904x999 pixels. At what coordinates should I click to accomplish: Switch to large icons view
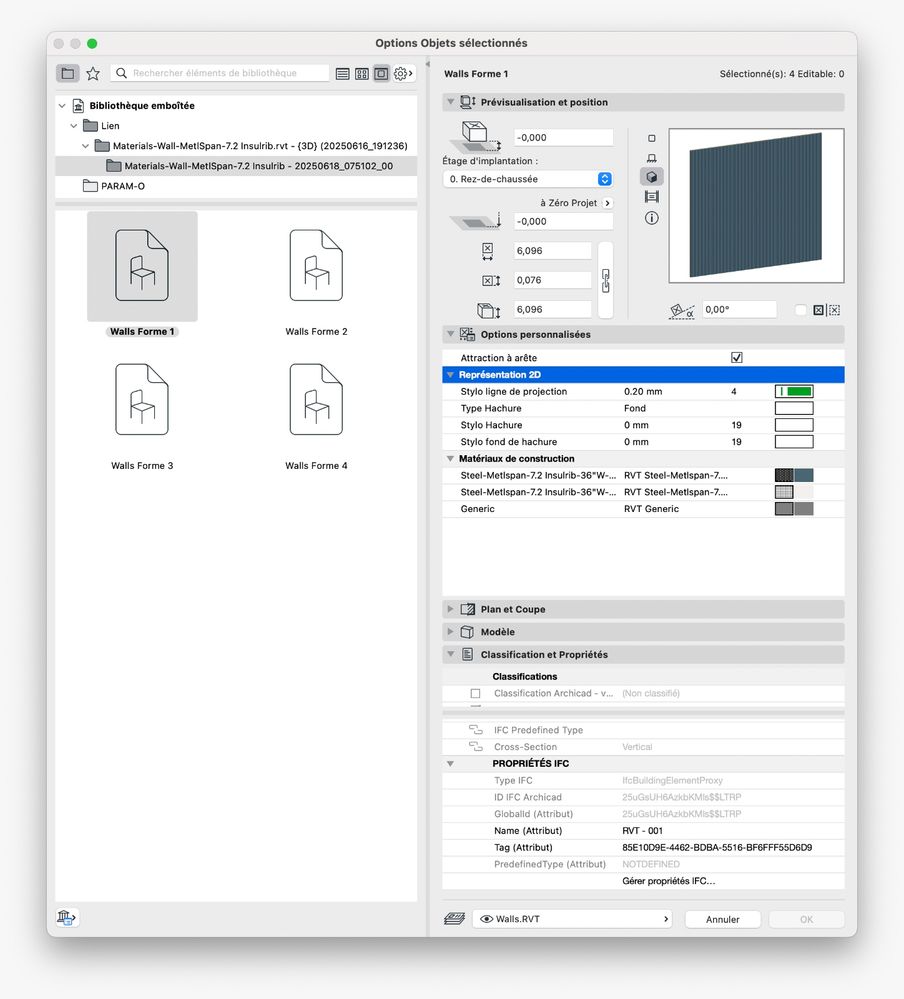(381, 74)
